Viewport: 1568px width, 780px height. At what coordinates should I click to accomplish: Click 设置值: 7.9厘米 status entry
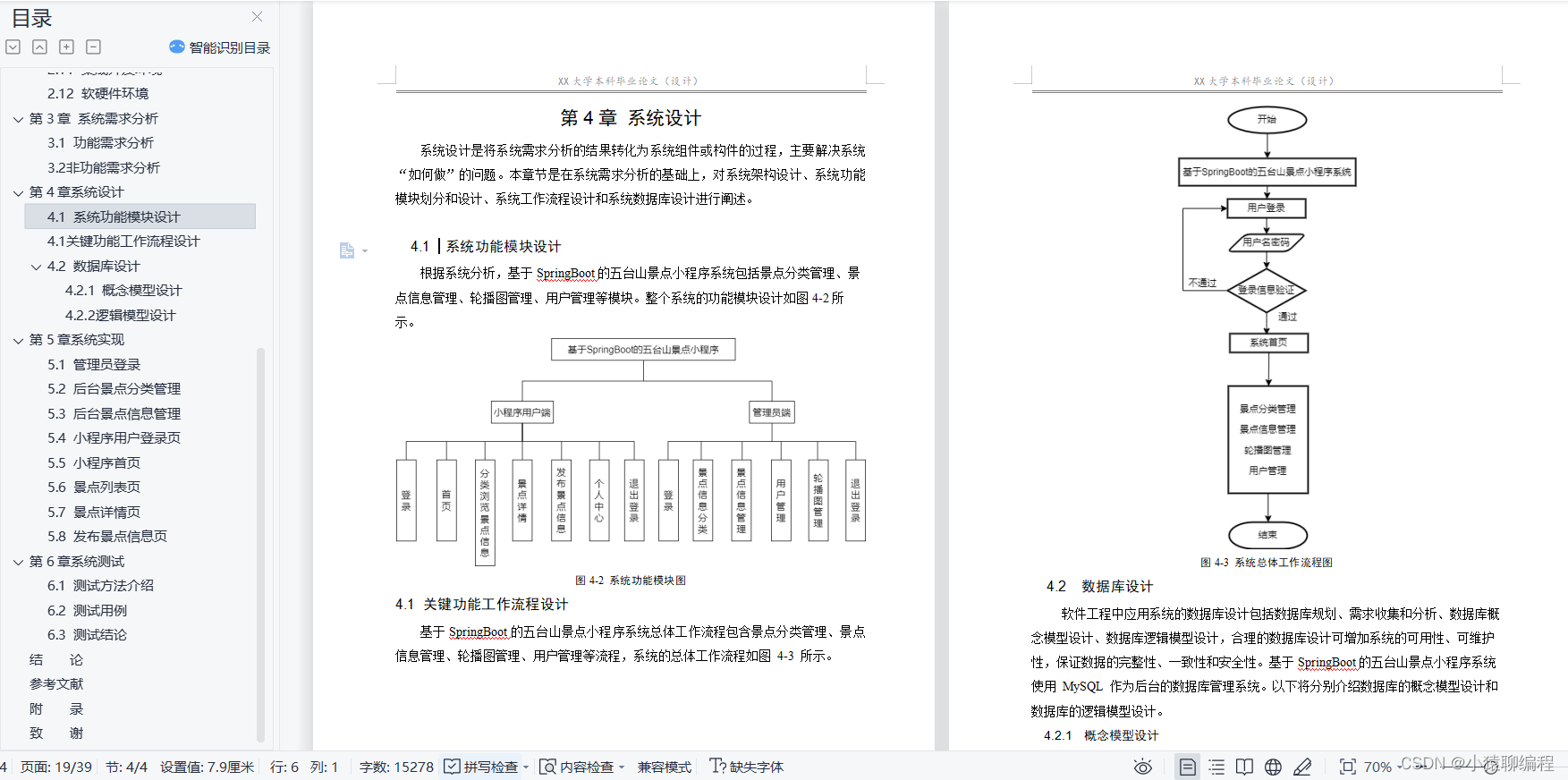click(x=208, y=767)
